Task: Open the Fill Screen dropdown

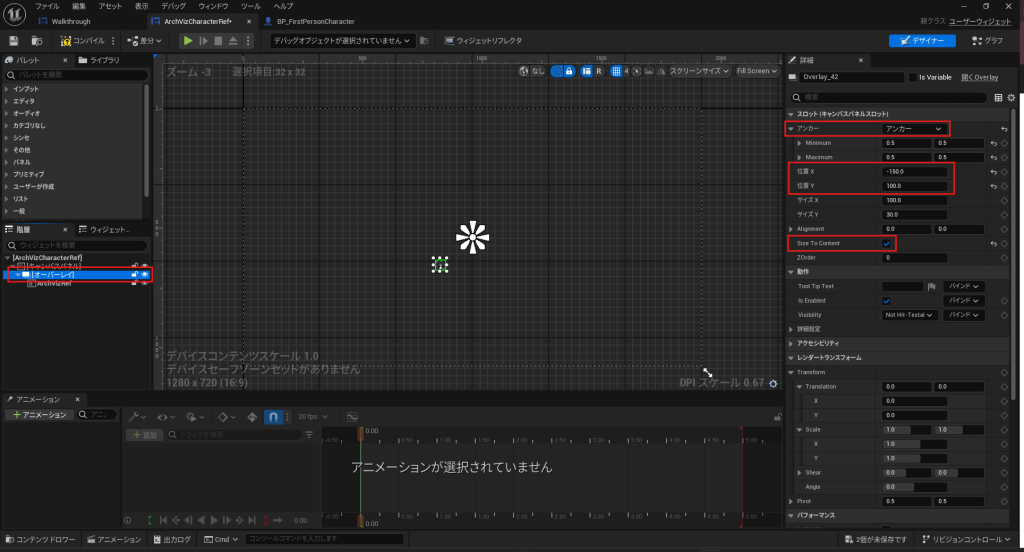Action: click(x=755, y=71)
